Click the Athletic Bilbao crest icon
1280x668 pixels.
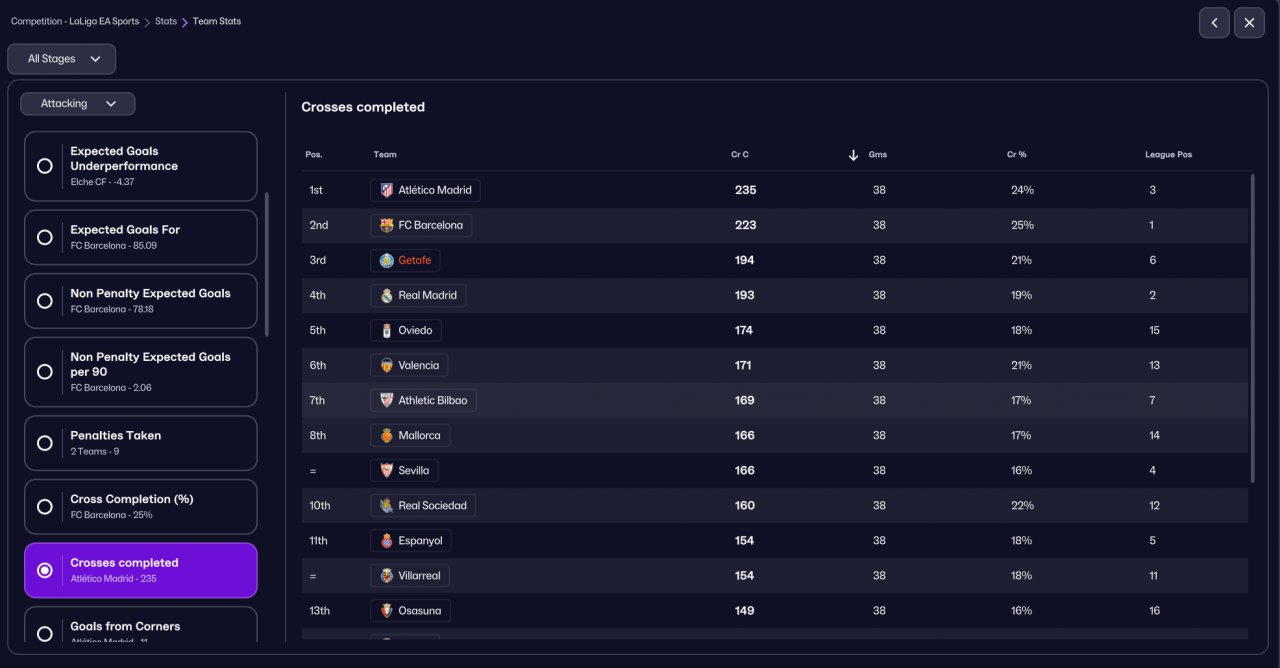[x=387, y=400]
